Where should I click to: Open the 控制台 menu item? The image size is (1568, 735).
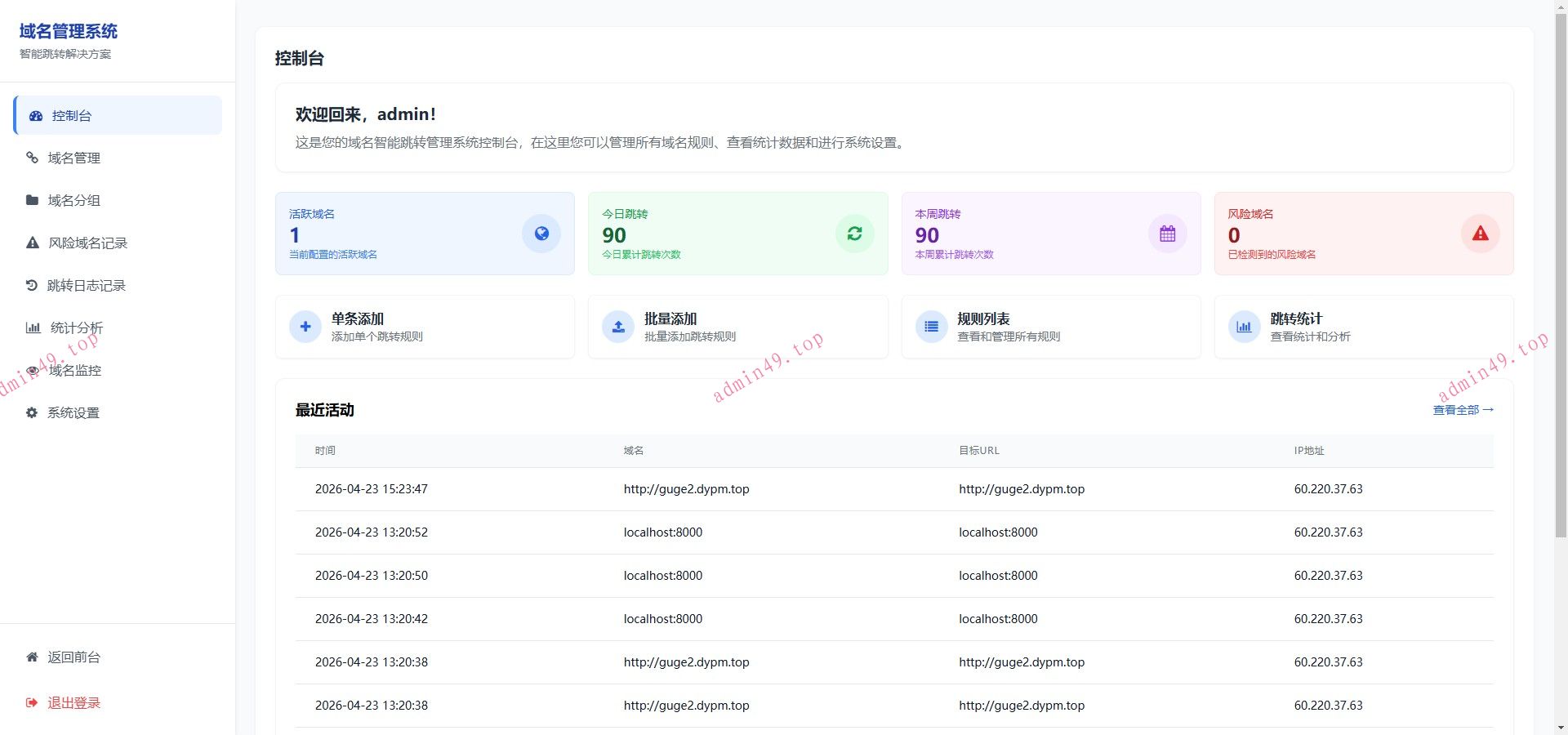[x=118, y=115]
